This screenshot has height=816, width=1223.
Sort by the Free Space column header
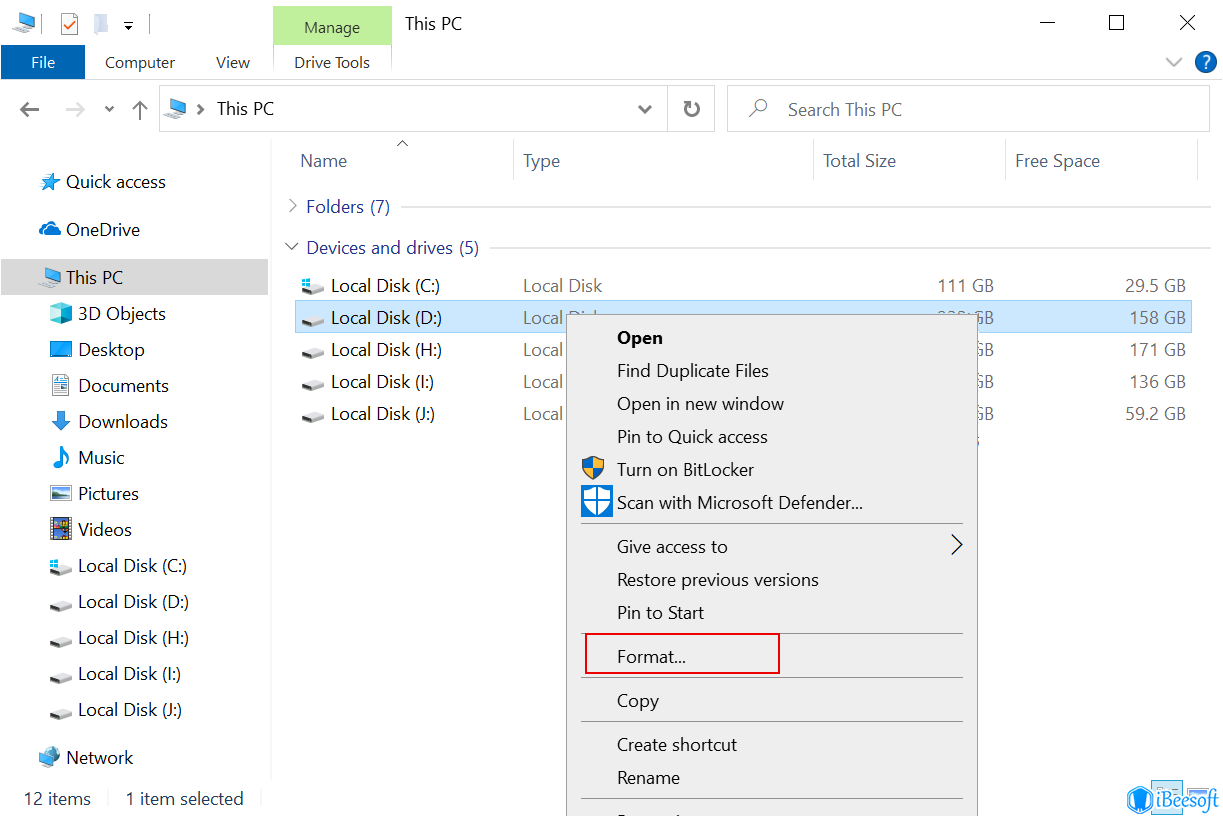tap(1057, 161)
